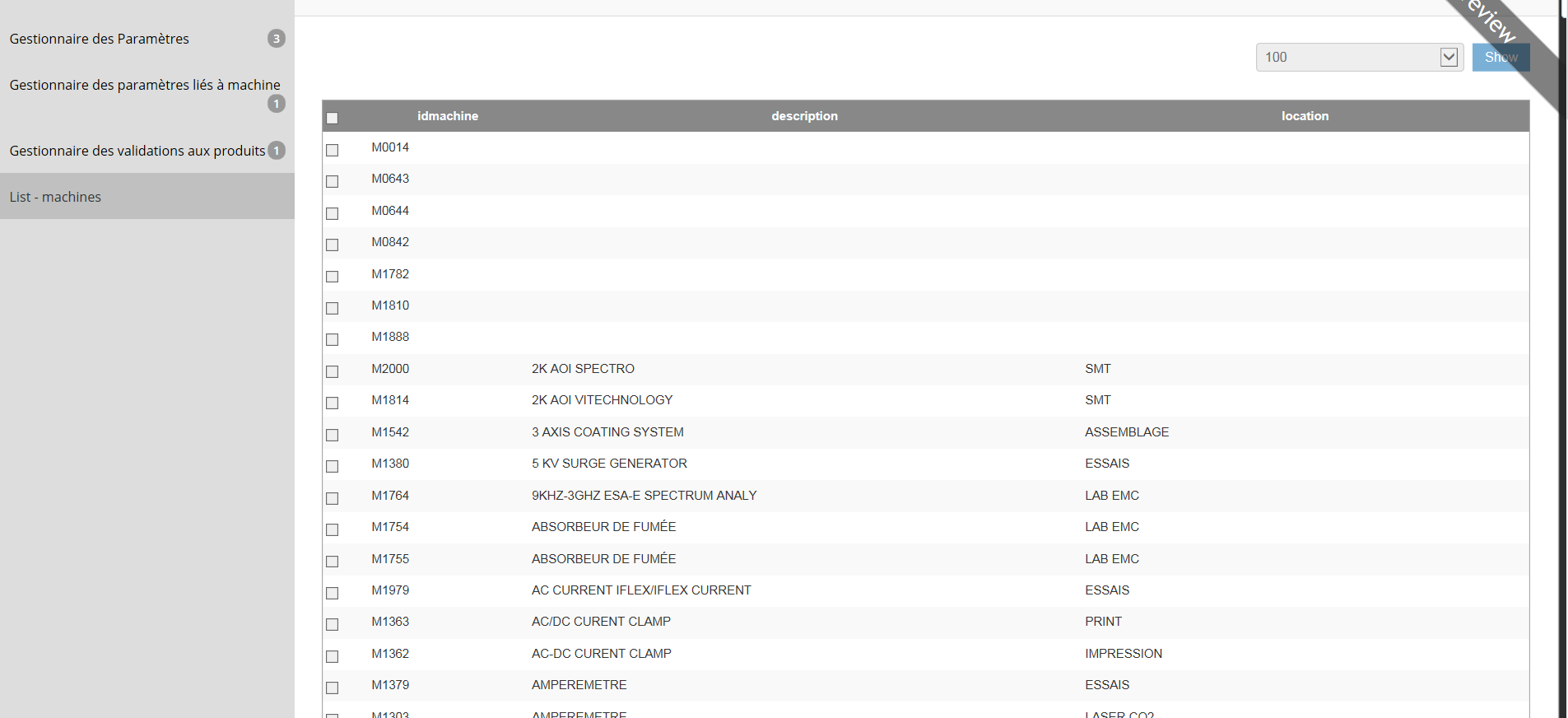Image resolution: width=1568 pixels, height=718 pixels.
Task: Click the M1363 machine id cell
Action: 390,622
